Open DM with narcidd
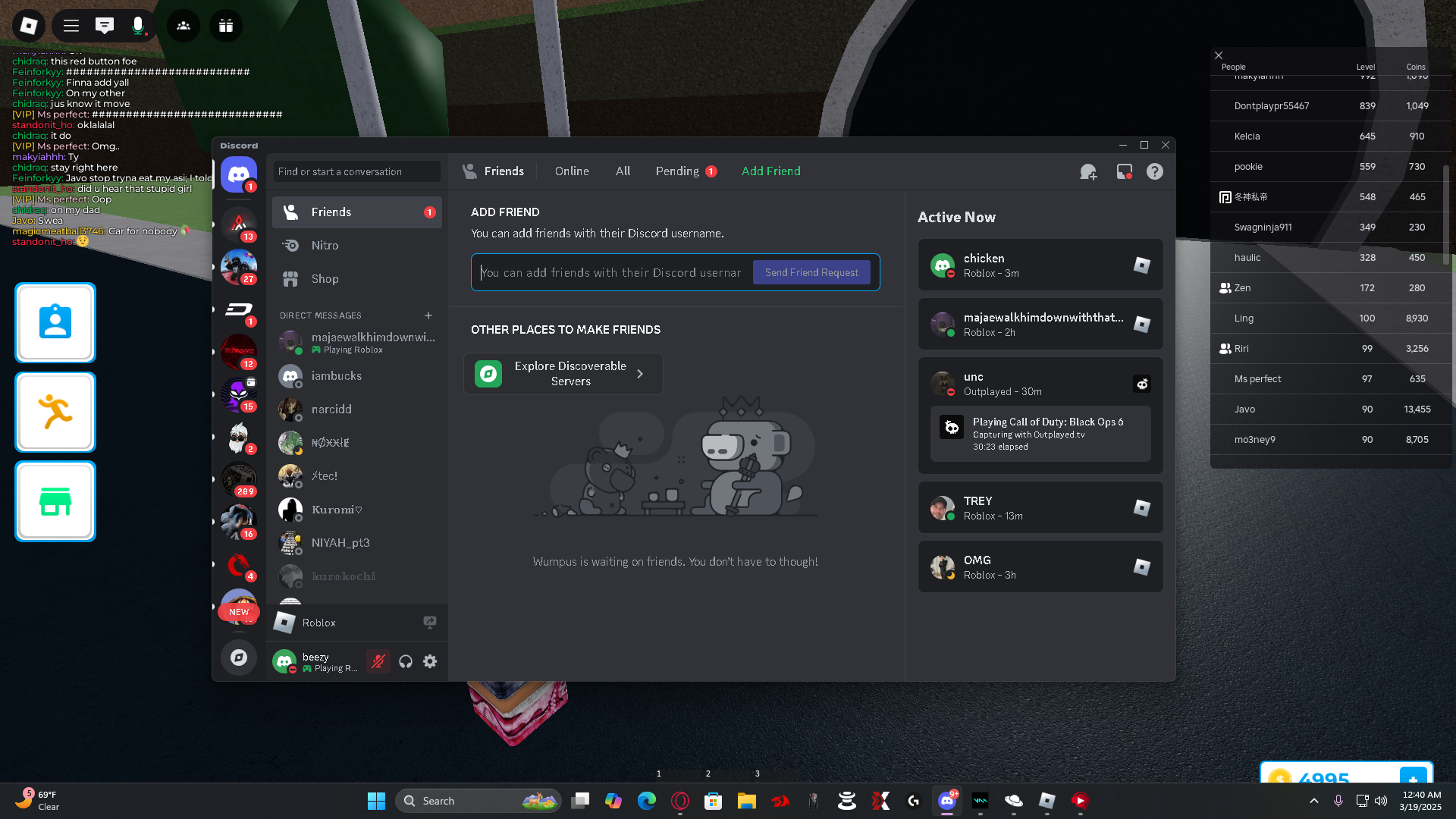This screenshot has height=819, width=1456. tap(357, 409)
